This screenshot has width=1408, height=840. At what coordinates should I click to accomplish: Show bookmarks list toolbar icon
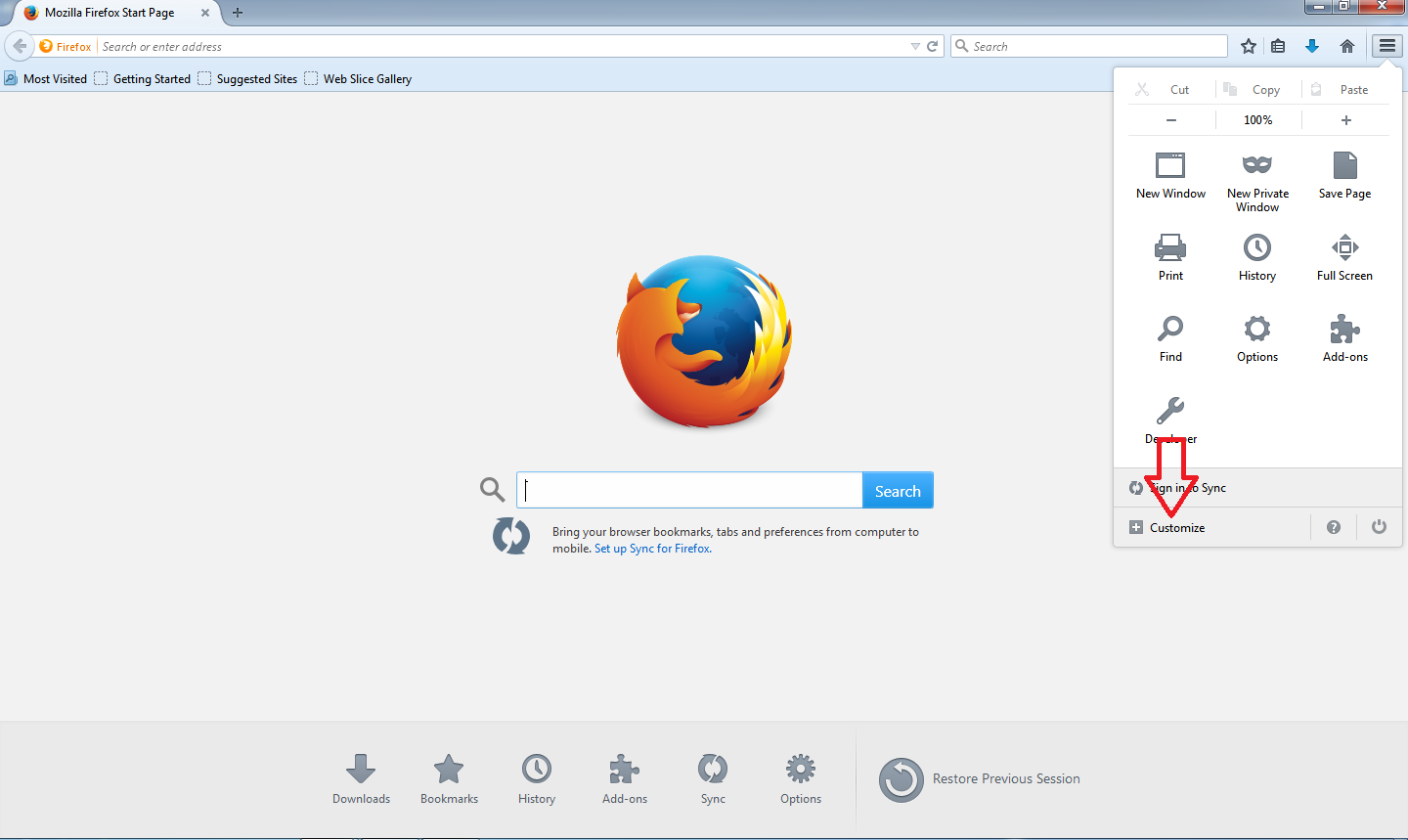click(x=1278, y=46)
